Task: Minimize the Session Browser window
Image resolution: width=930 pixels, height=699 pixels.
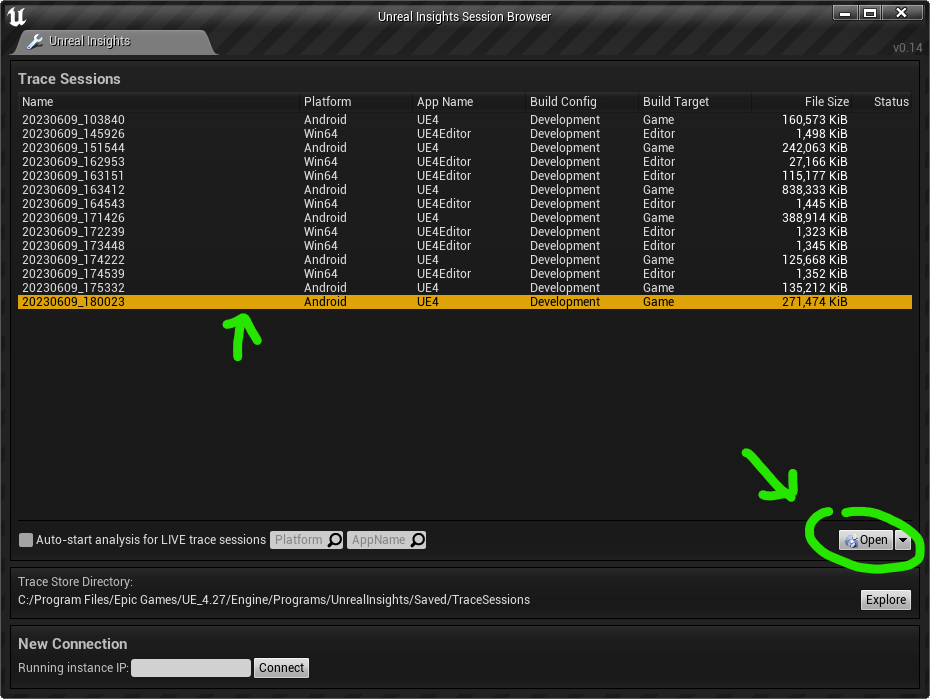Action: click(x=845, y=12)
